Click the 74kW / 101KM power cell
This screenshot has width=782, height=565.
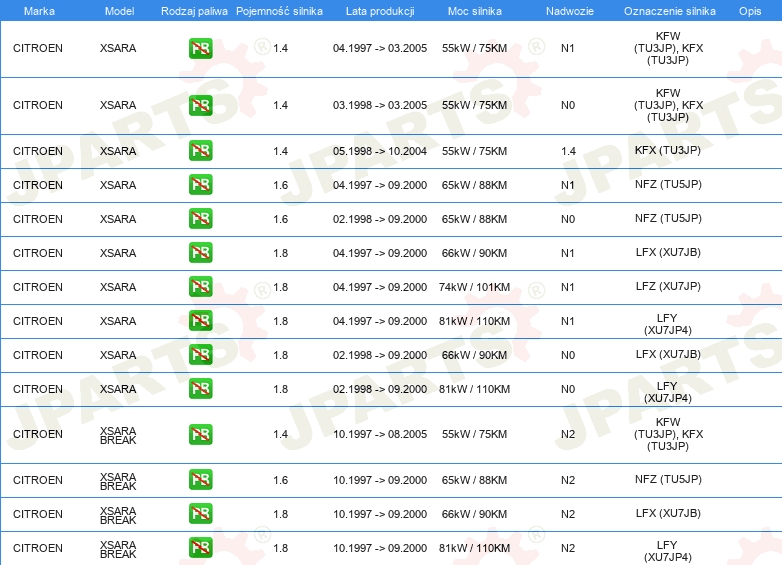[x=474, y=287]
